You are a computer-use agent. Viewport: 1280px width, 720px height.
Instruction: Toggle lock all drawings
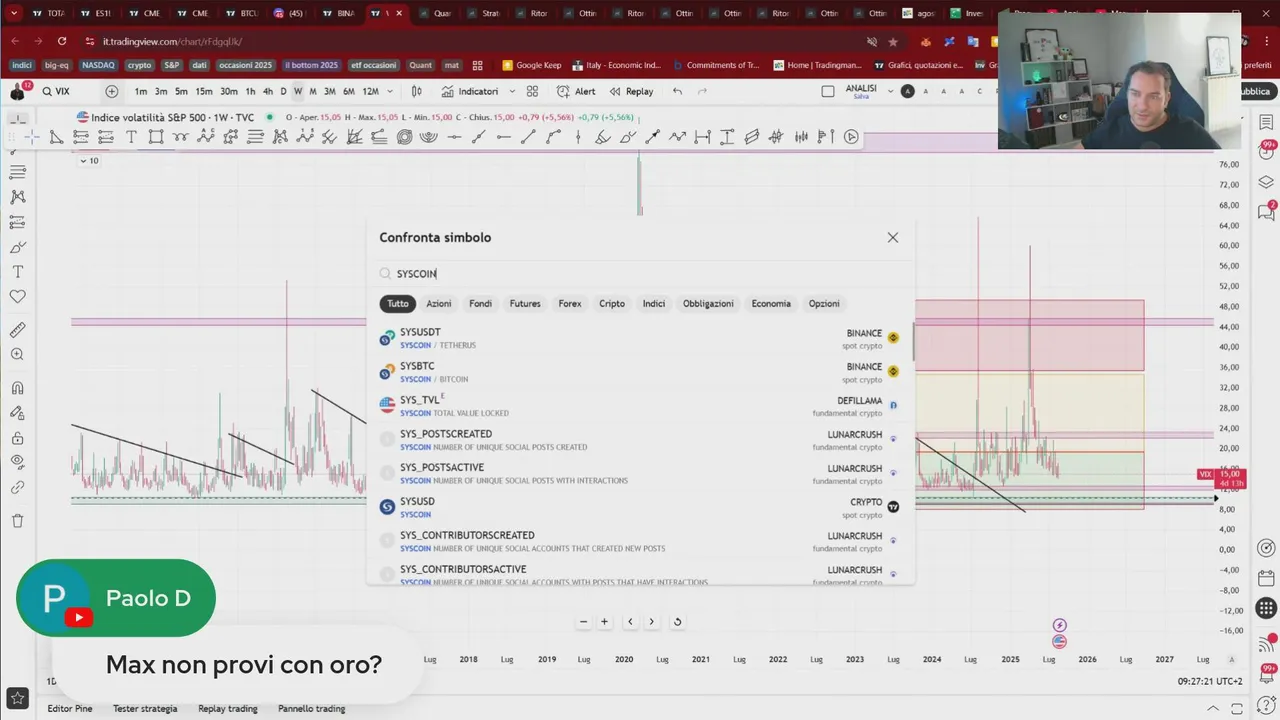click(17, 438)
